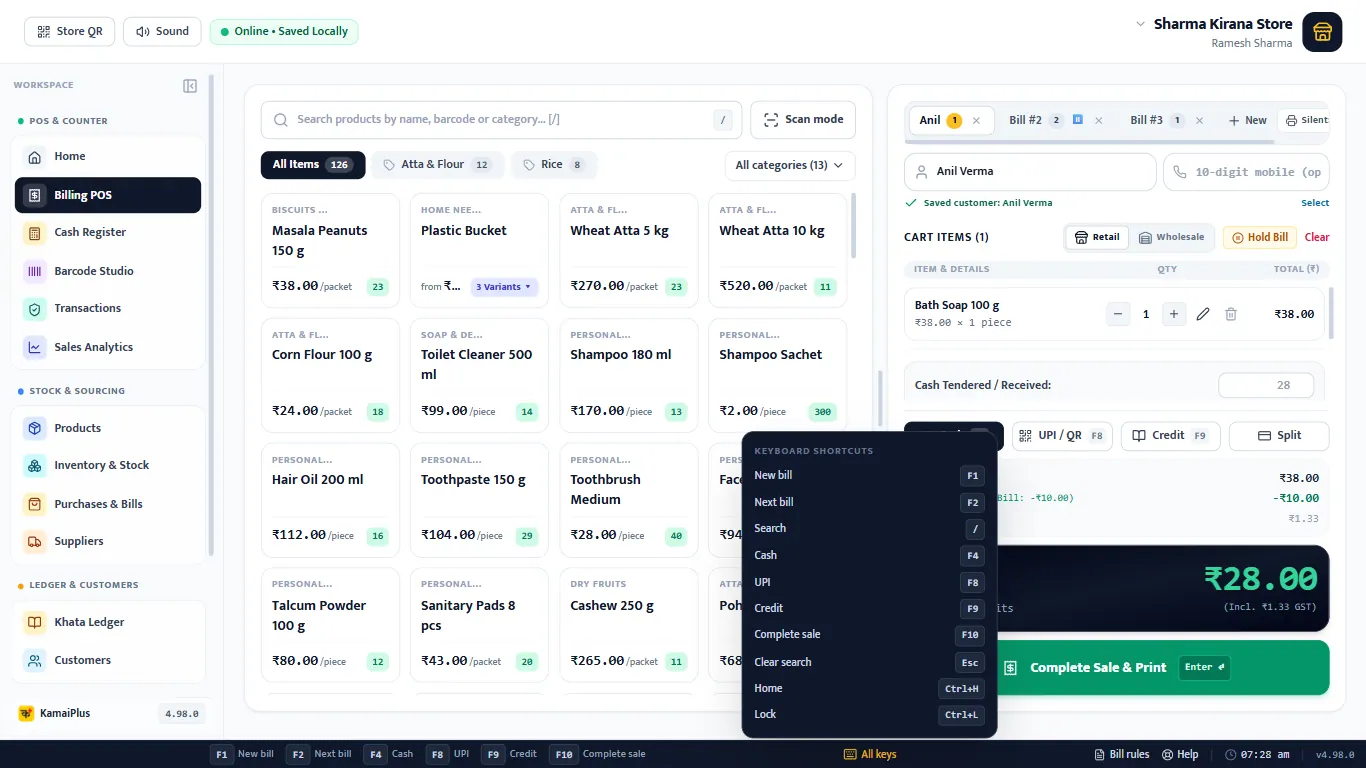The width and height of the screenshot is (1366, 768).
Task: Open Billing POS in the sidebar
Action: click(108, 195)
